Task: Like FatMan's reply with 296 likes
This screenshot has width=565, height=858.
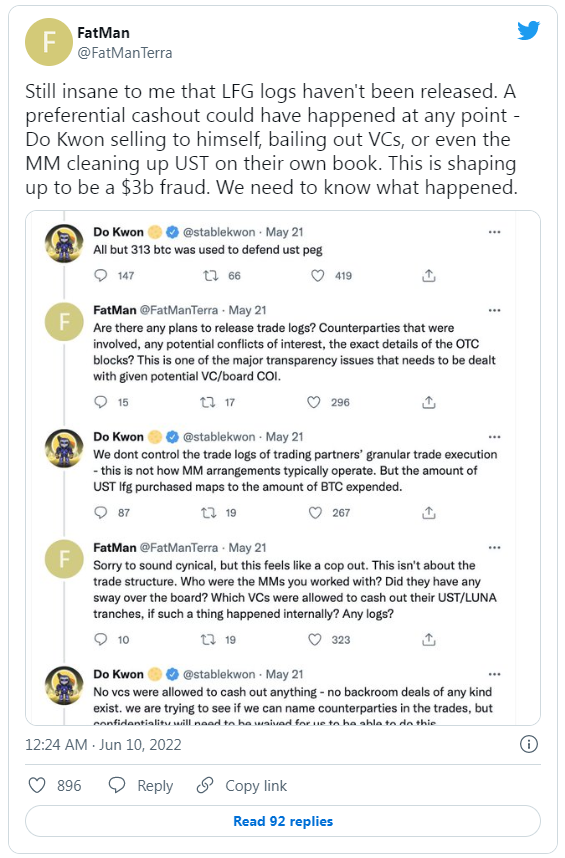Action: [x=313, y=402]
